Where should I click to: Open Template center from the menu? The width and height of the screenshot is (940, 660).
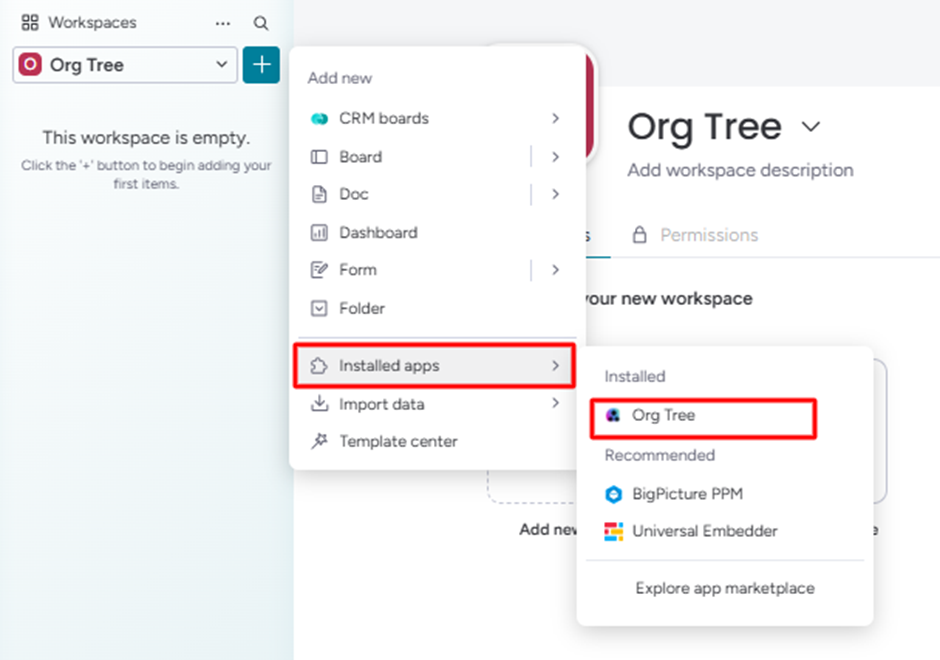pos(435,441)
